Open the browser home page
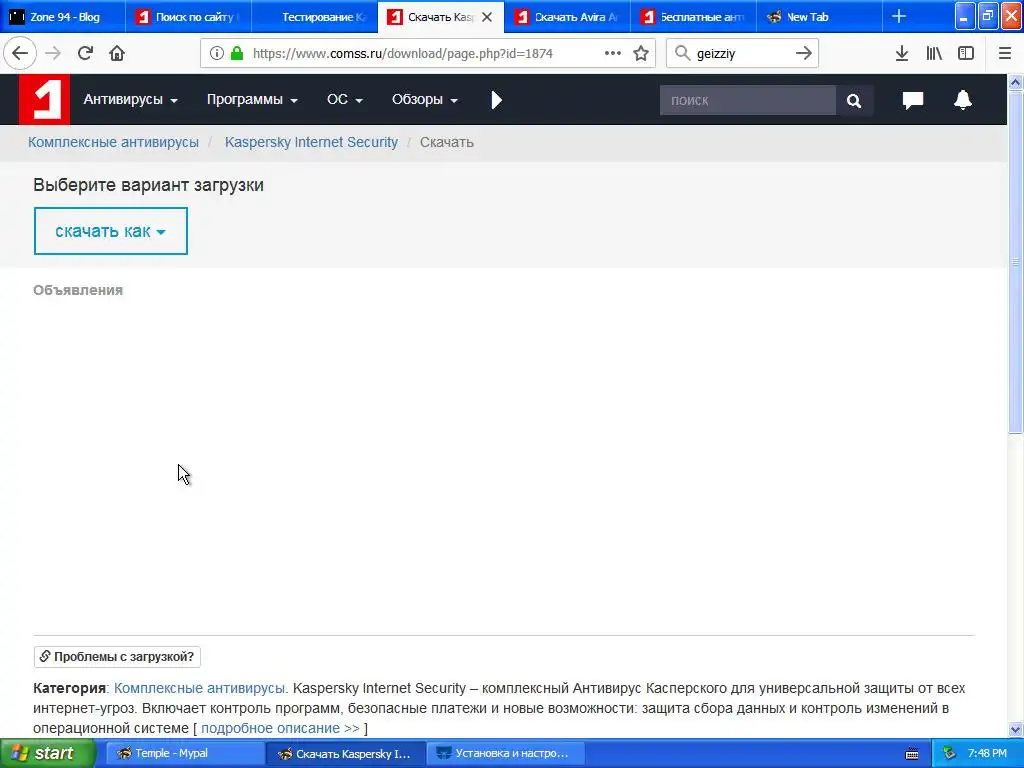The height and width of the screenshot is (768, 1024). (x=117, y=53)
